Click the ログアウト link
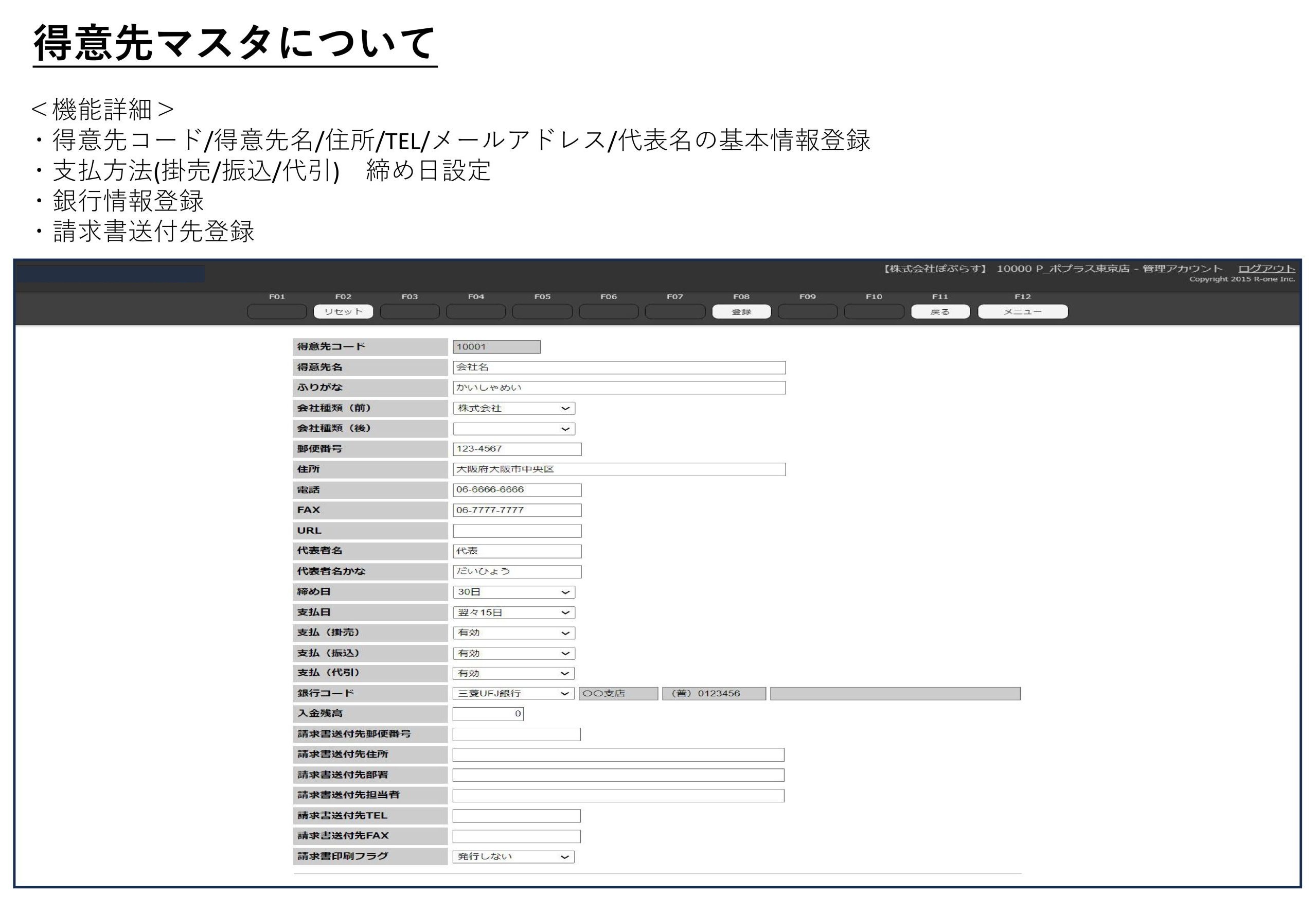The image size is (1316, 912). pos(1266,269)
